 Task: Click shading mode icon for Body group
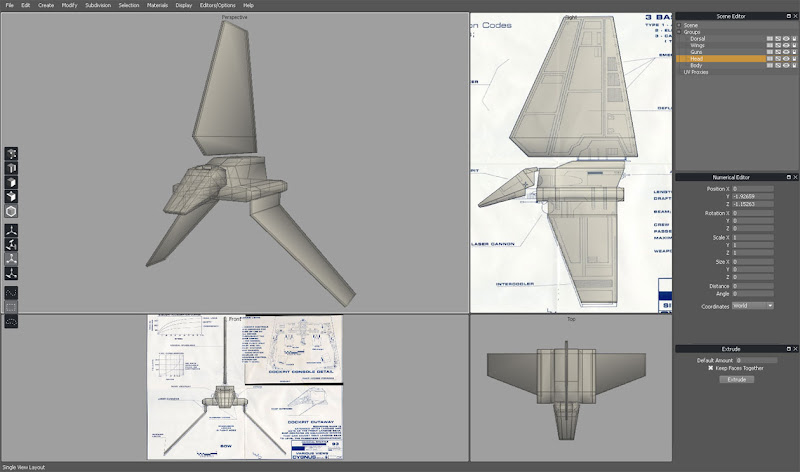pos(778,65)
